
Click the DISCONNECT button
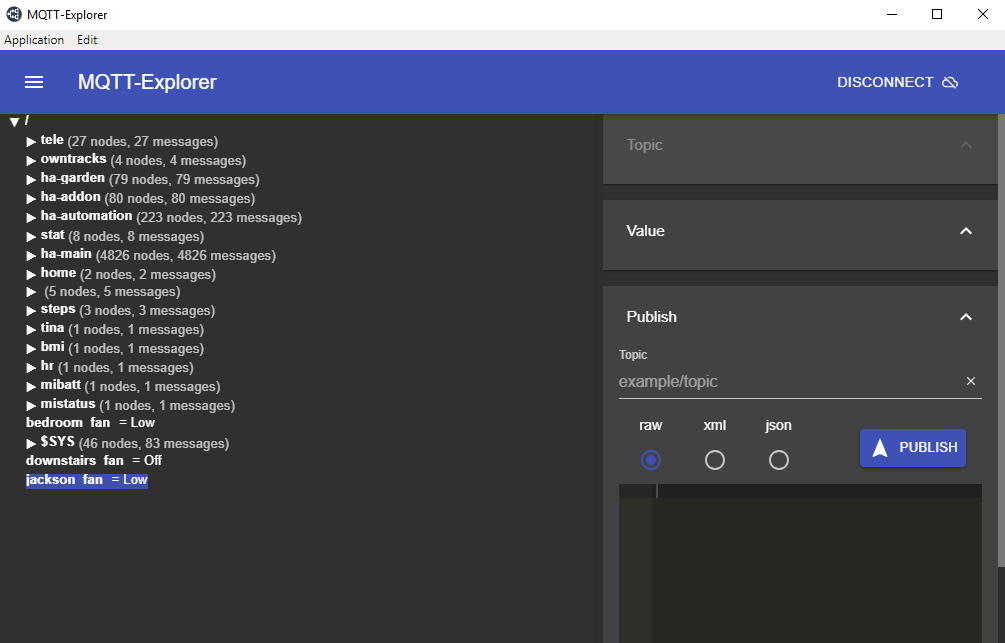(x=884, y=82)
